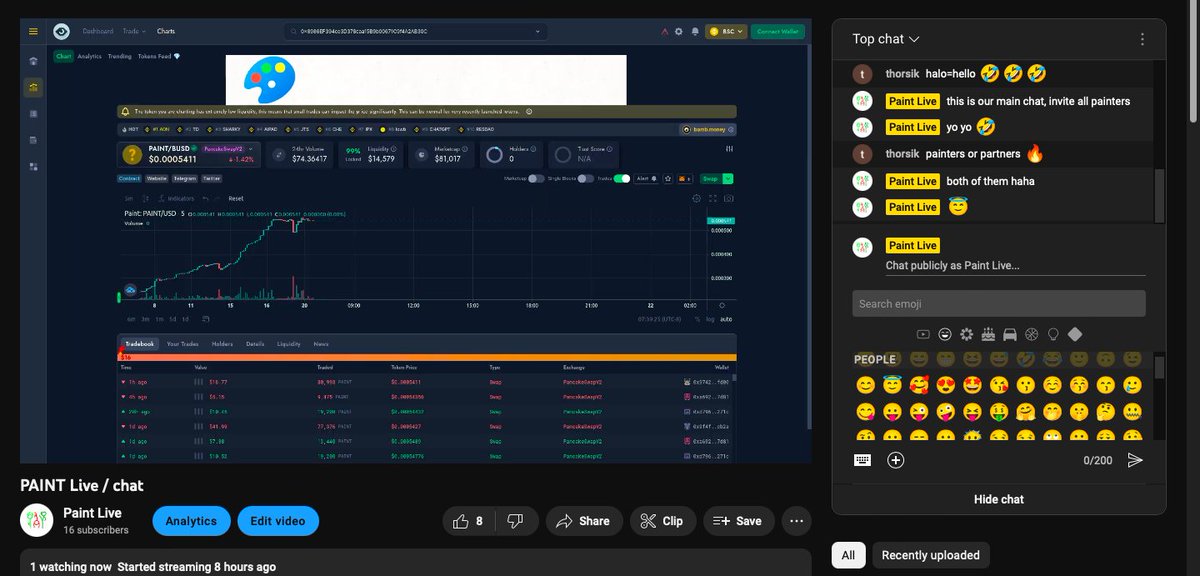The height and width of the screenshot is (576, 1200).
Task: Open the PancakeSwapV2 exchange dropdown
Action: (x=227, y=148)
